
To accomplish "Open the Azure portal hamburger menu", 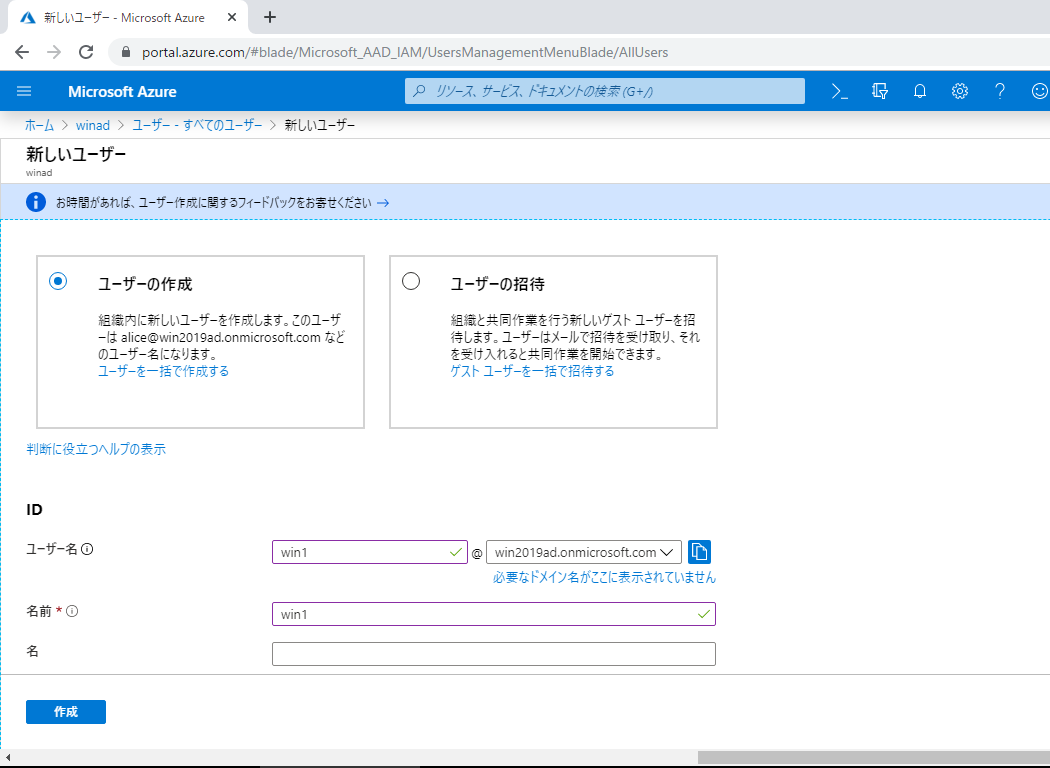I will click(x=24, y=91).
